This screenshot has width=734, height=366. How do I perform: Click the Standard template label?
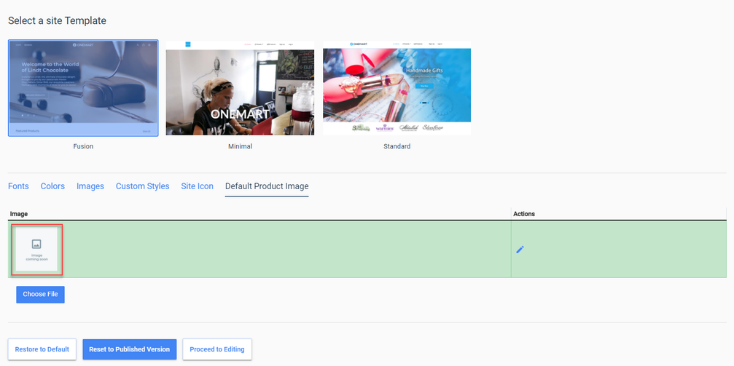tap(397, 146)
